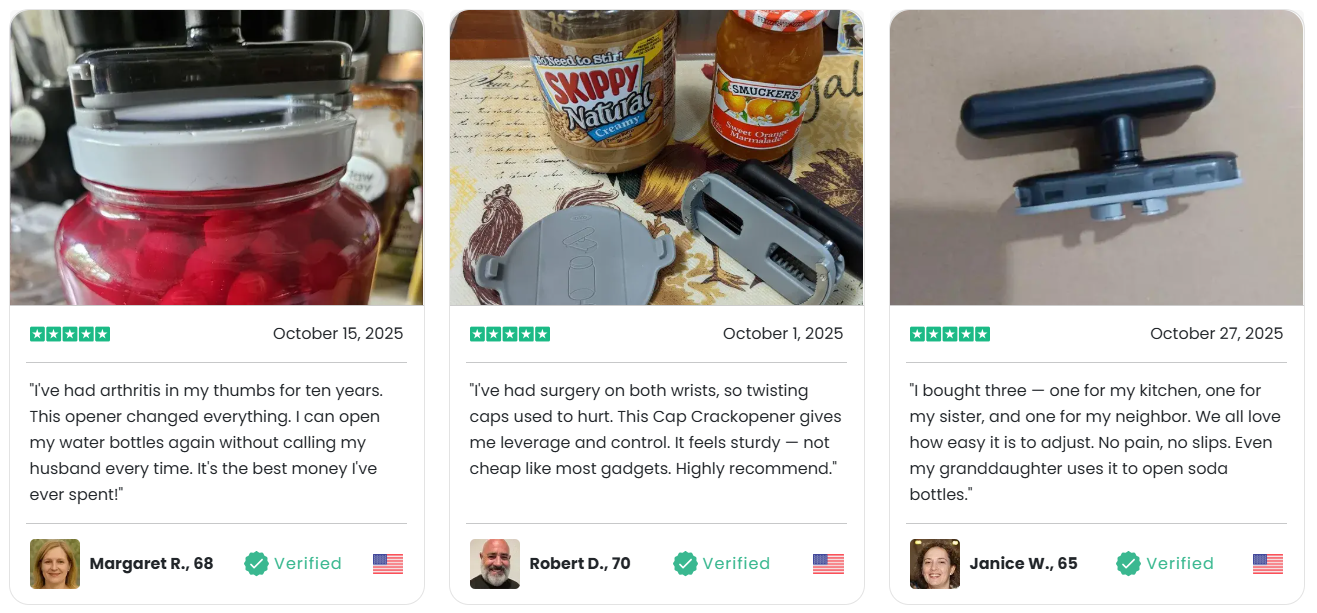
Task: Click the US flag on Janice's review
Action: pyautogui.click(x=1268, y=564)
